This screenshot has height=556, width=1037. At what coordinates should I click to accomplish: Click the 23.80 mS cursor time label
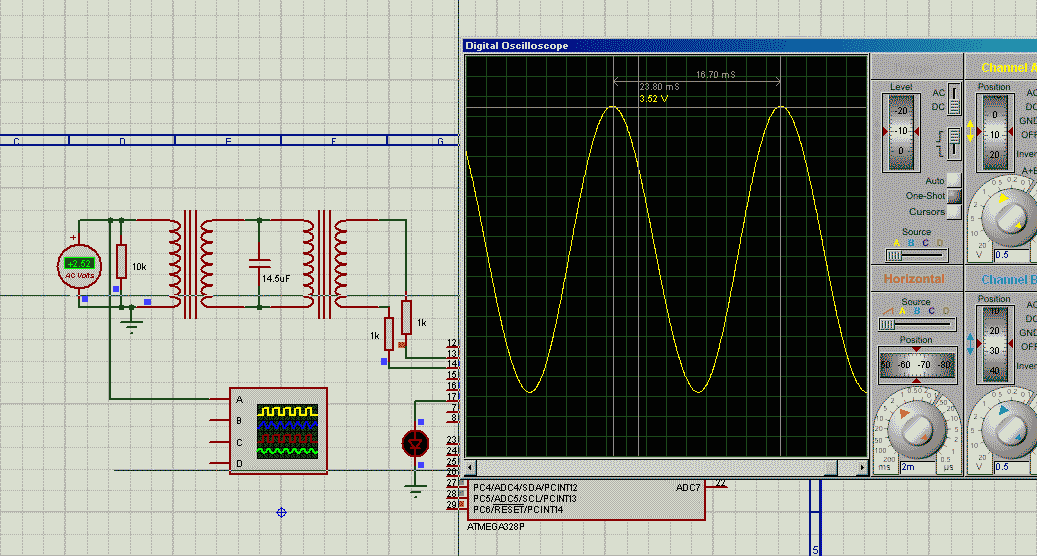click(x=659, y=87)
